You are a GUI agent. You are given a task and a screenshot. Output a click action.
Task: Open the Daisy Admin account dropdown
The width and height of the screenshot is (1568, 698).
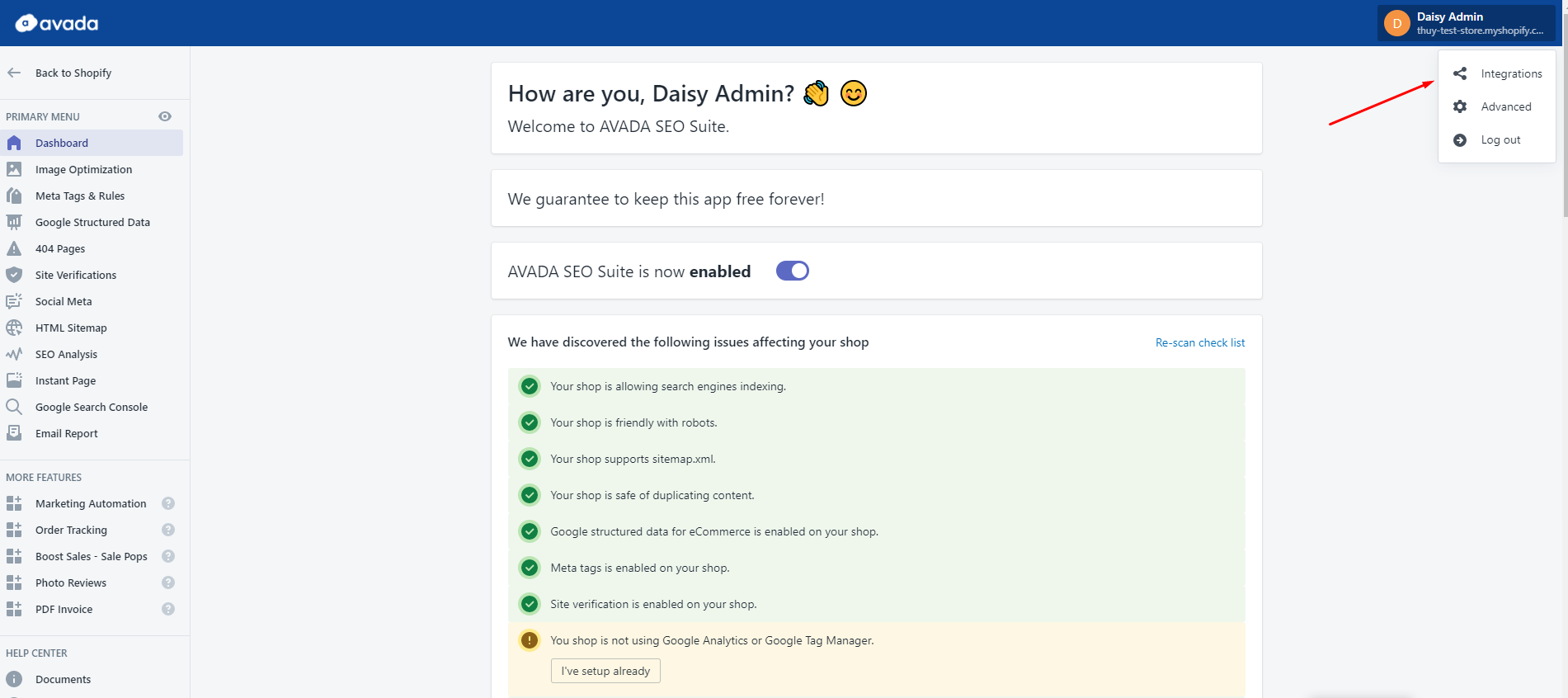(x=1467, y=23)
